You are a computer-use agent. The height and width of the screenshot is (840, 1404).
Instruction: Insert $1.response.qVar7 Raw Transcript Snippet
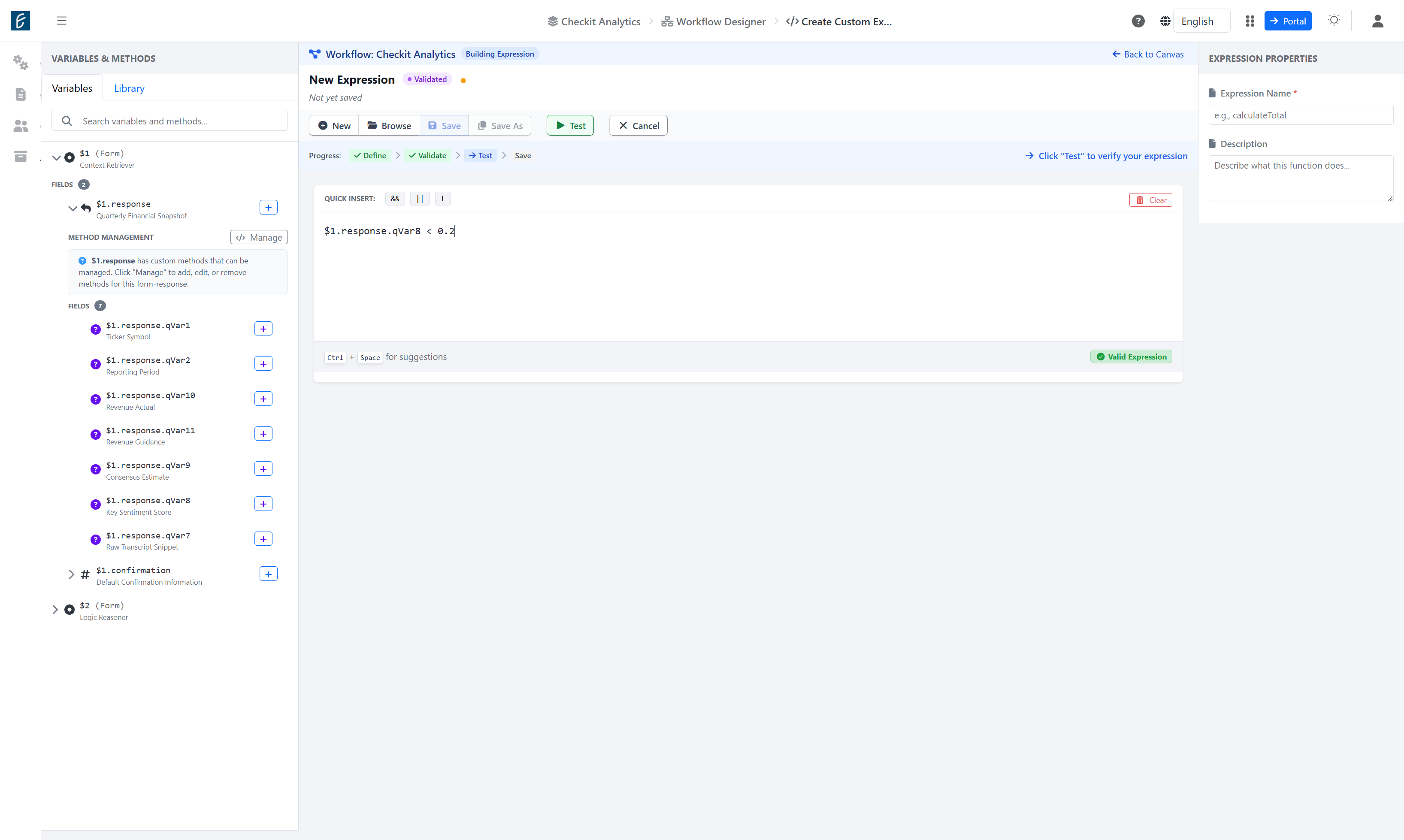(x=263, y=539)
